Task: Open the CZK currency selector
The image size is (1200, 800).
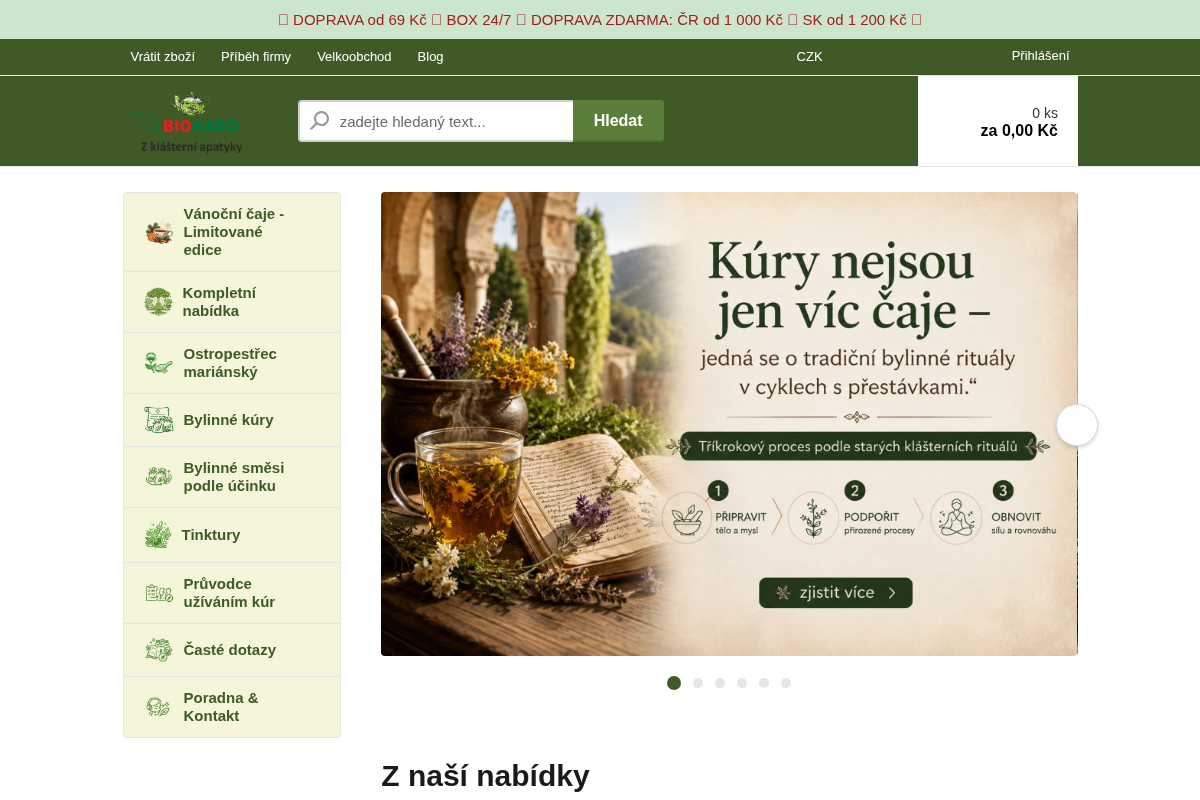Action: [x=810, y=57]
